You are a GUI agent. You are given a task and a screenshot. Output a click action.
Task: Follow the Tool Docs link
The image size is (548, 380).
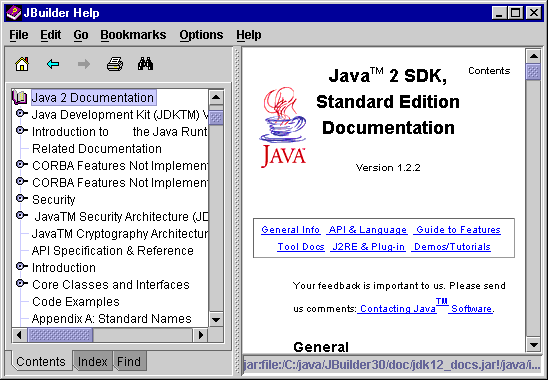coord(301,247)
